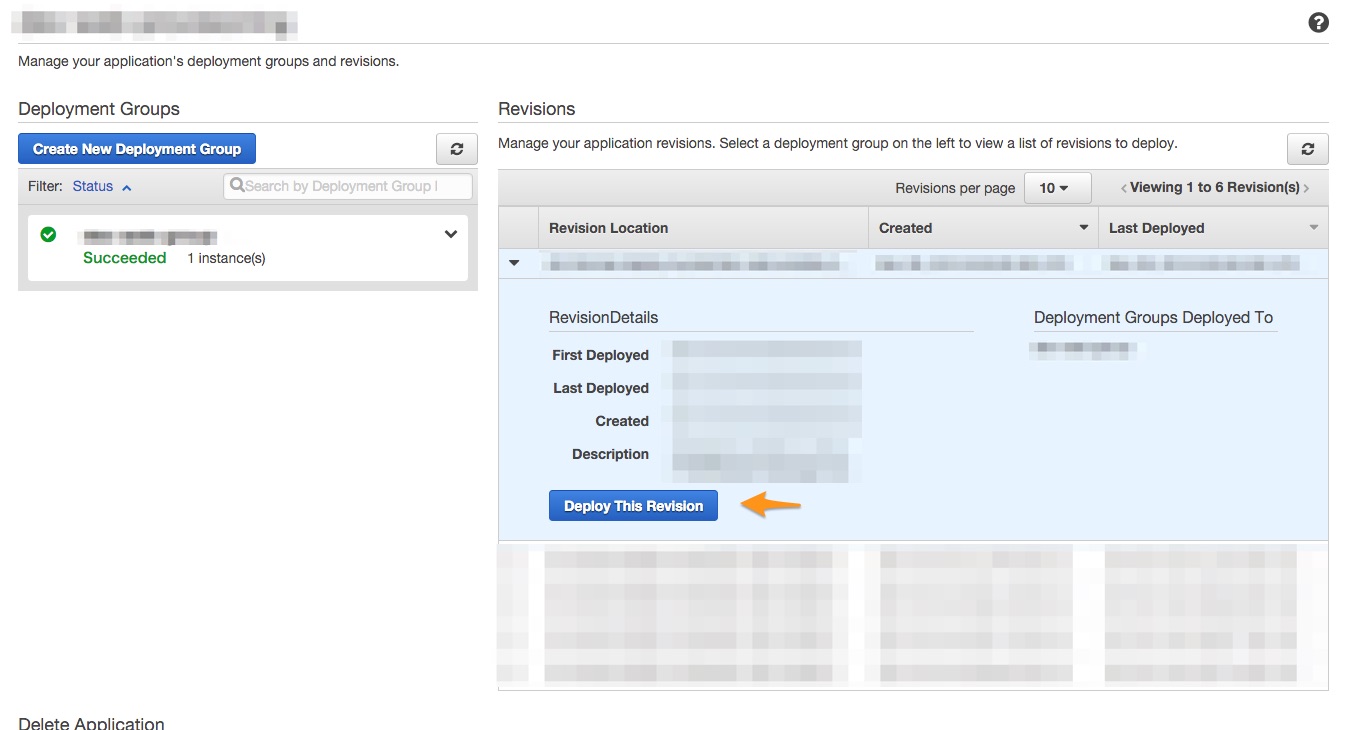This screenshot has width=1345, height=730.
Task: Expand the deployment group details chevron
Action: click(x=450, y=234)
